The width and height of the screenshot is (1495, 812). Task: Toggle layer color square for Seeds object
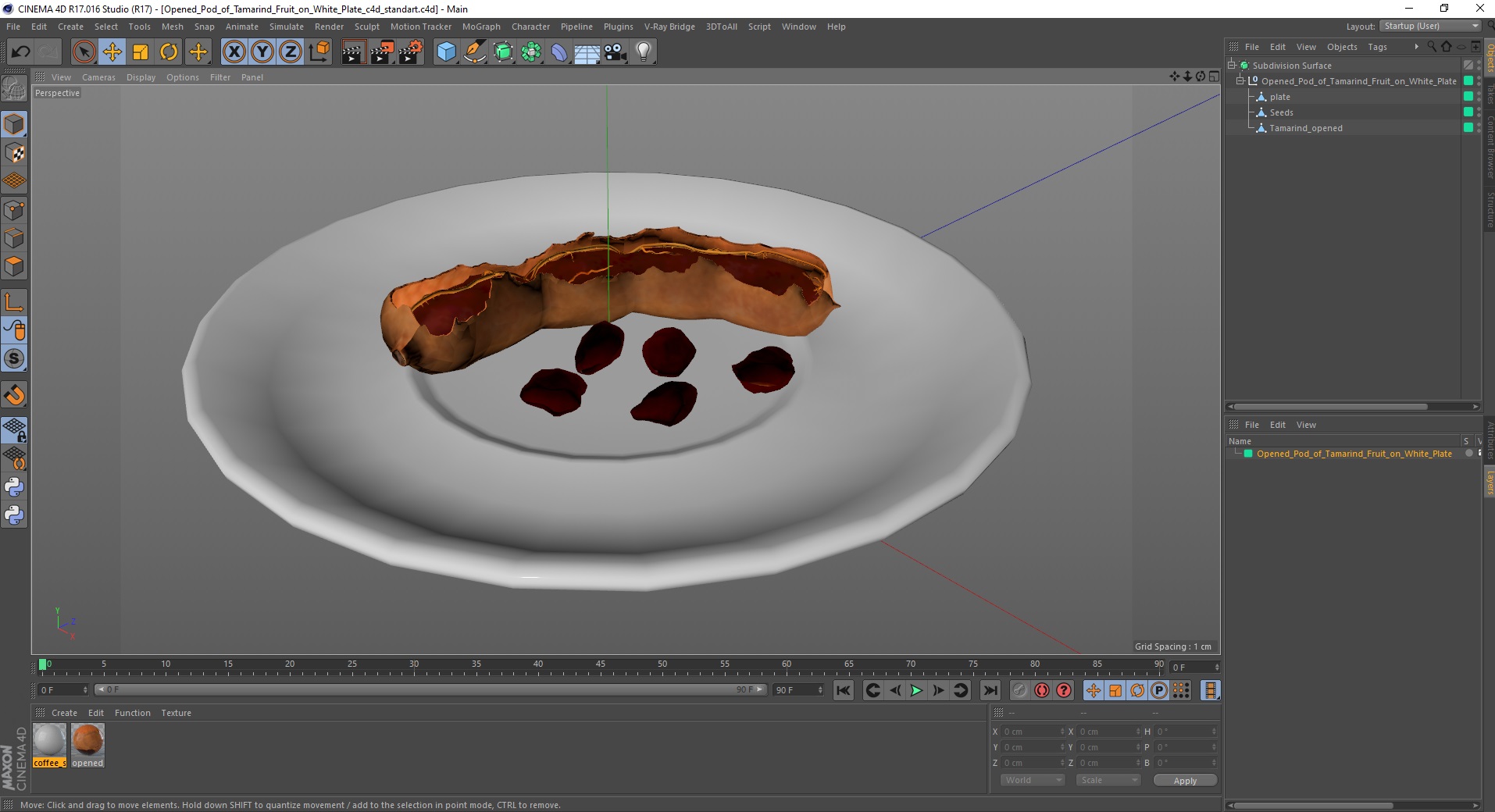tap(1468, 112)
